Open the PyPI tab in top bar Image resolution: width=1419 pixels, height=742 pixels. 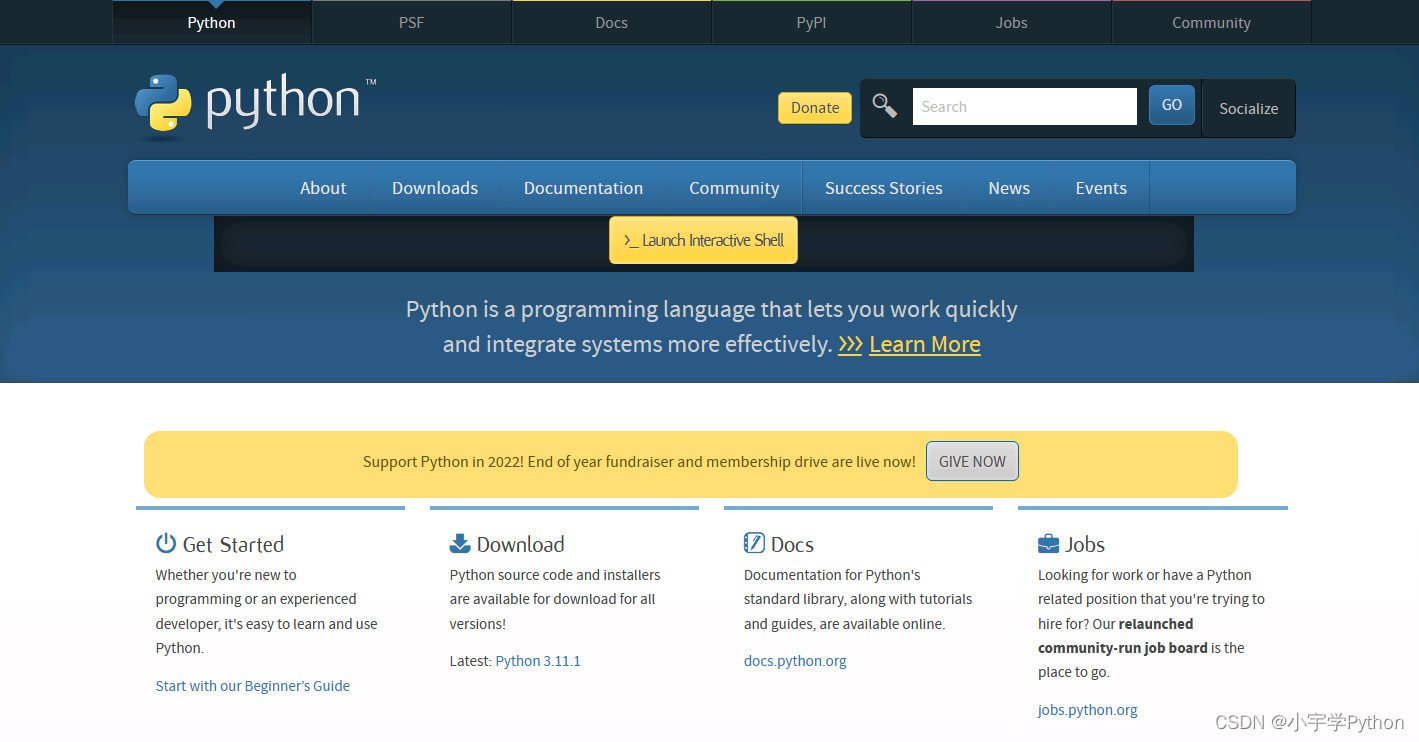click(x=812, y=22)
